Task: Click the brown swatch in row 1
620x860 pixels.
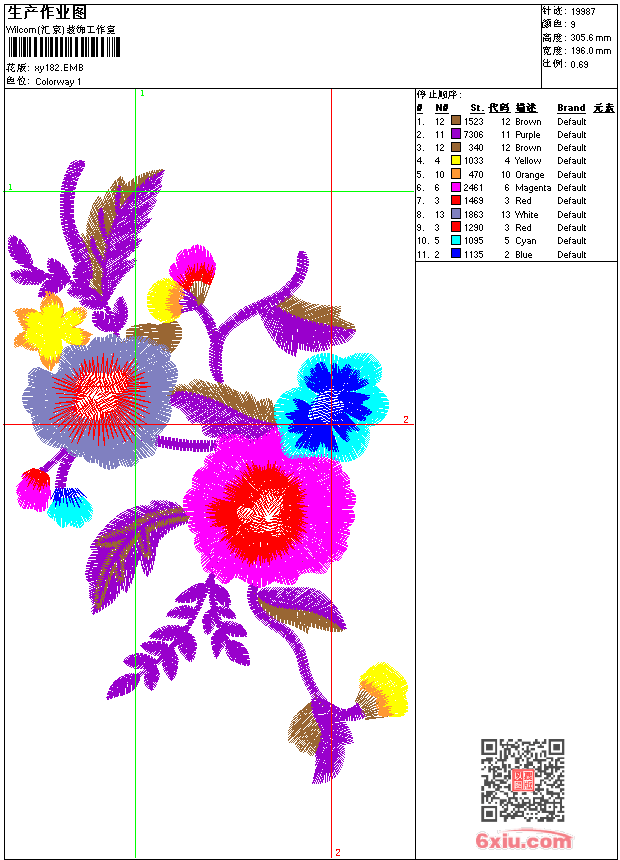Action: 455,120
